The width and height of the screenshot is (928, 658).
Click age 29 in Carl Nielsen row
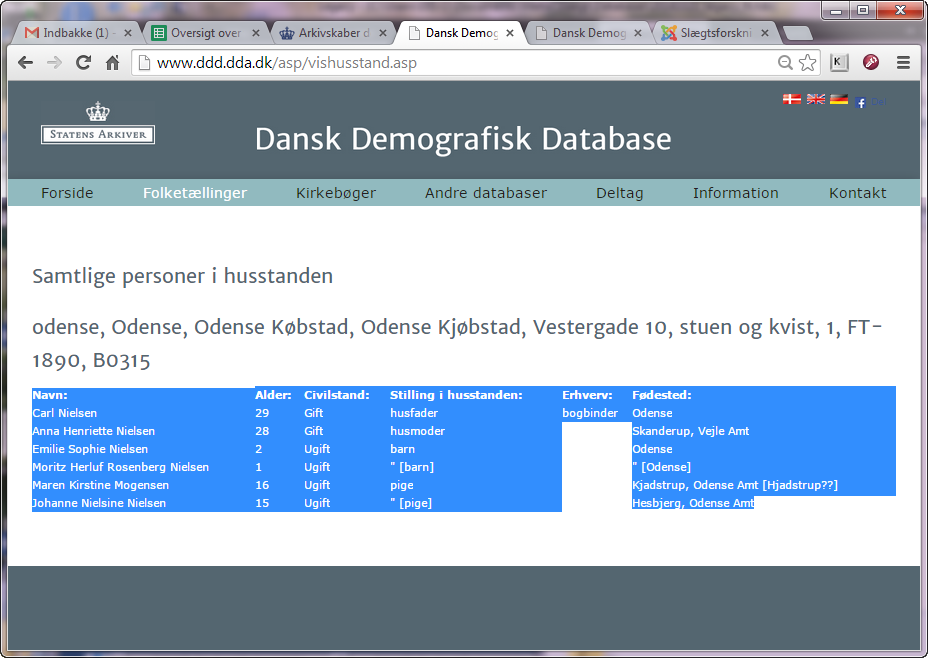[262, 413]
